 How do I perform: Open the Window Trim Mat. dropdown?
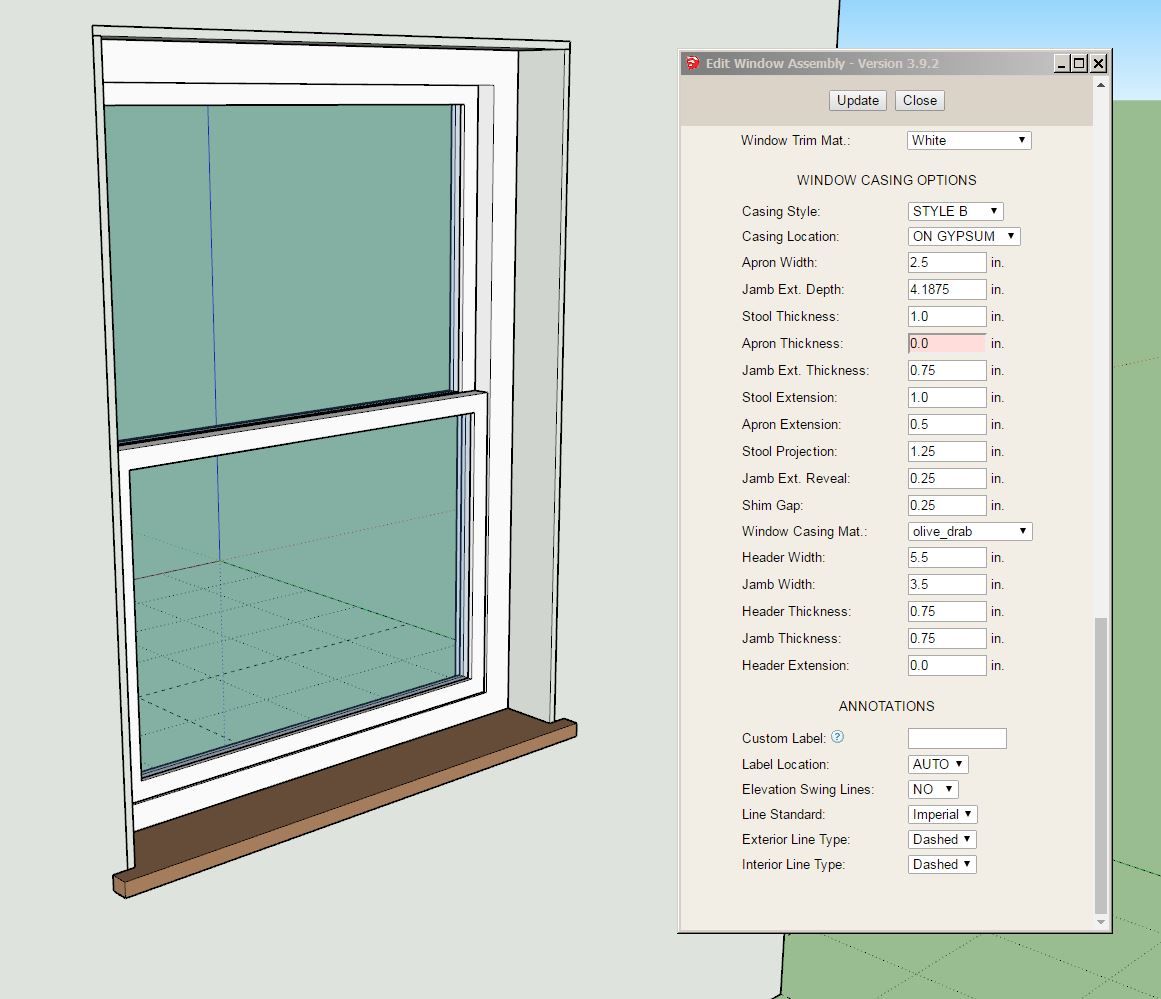(x=969, y=140)
